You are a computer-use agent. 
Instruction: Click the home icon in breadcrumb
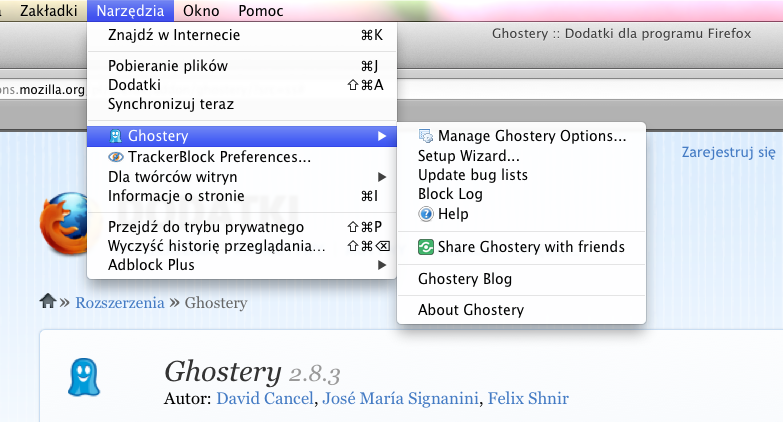click(47, 301)
